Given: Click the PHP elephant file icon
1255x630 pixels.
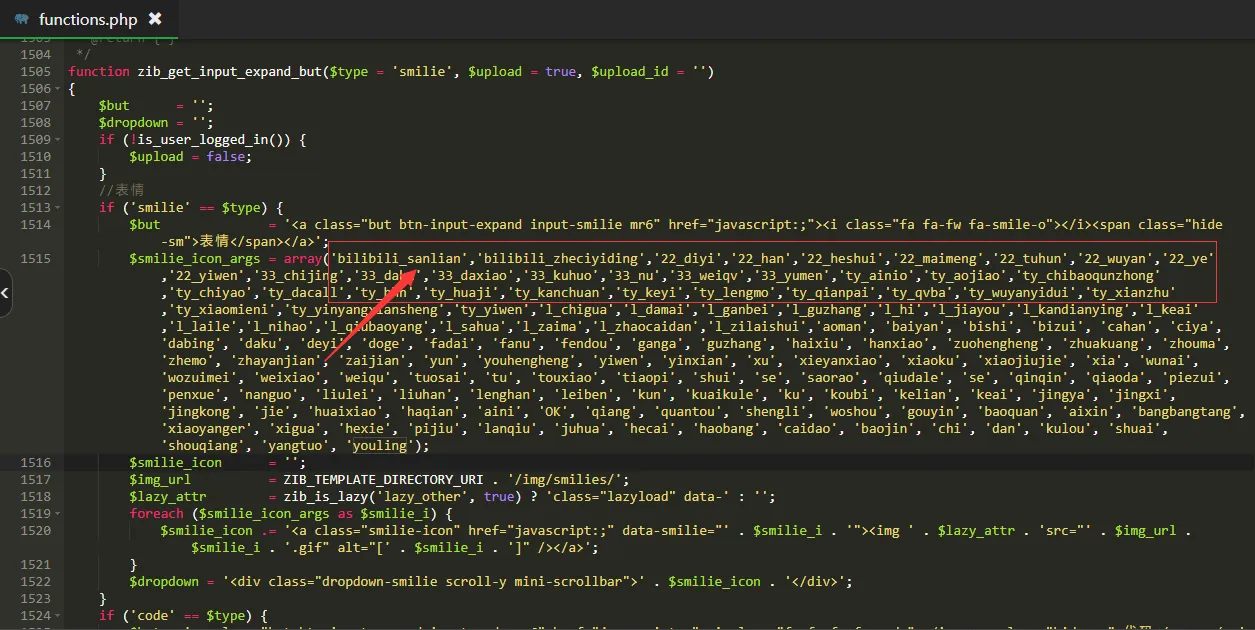Looking at the screenshot, I should (21, 19).
